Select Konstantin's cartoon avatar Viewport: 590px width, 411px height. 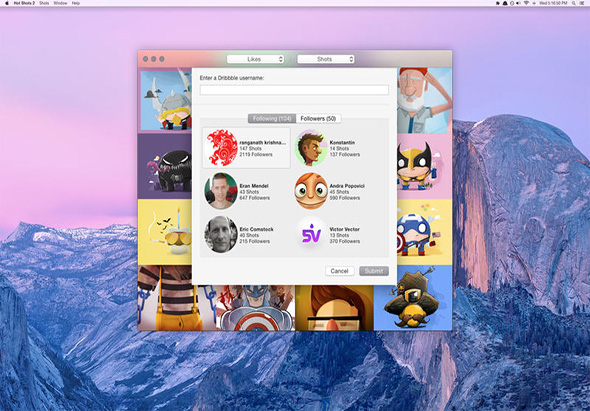click(311, 148)
